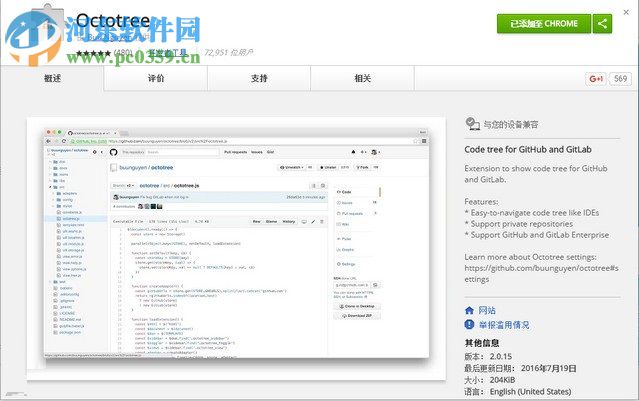Viewport: 639px width, 401px height.
Task: Open the (480) reviews count
Action: pyautogui.click(x=123, y=53)
